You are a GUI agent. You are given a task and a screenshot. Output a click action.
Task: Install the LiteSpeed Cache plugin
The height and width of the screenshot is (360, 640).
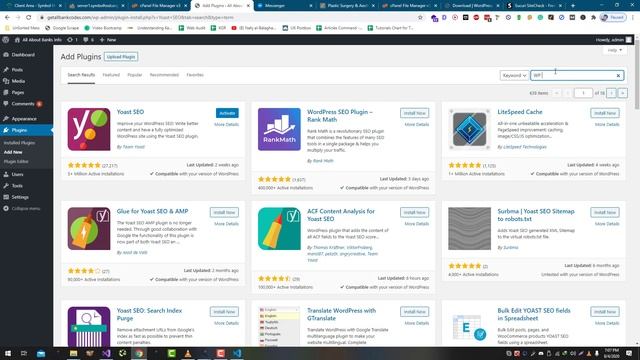pyautogui.click(x=605, y=113)
